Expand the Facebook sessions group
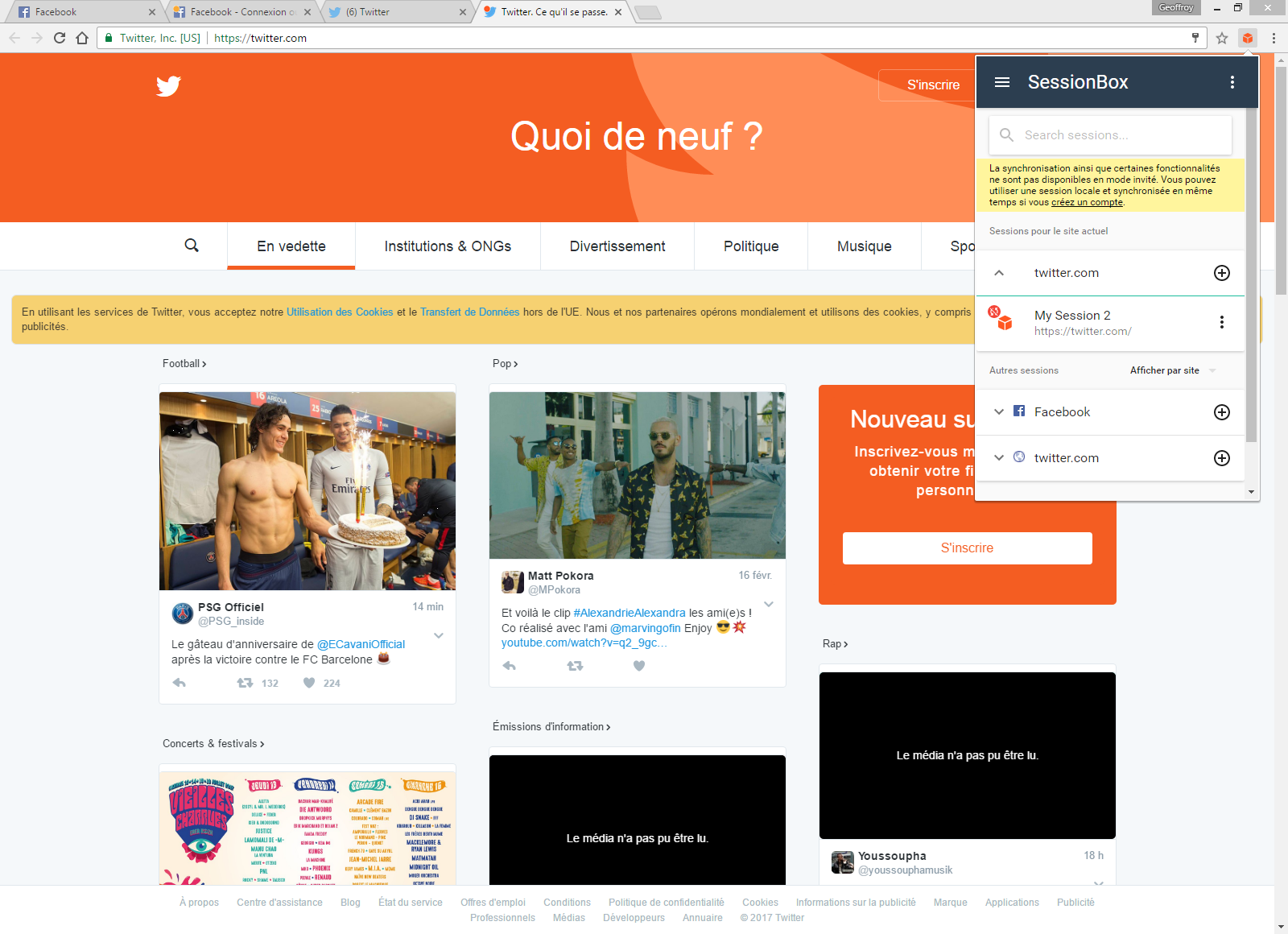The width and height of the screenshot is (1288, 934). [999, 412]
